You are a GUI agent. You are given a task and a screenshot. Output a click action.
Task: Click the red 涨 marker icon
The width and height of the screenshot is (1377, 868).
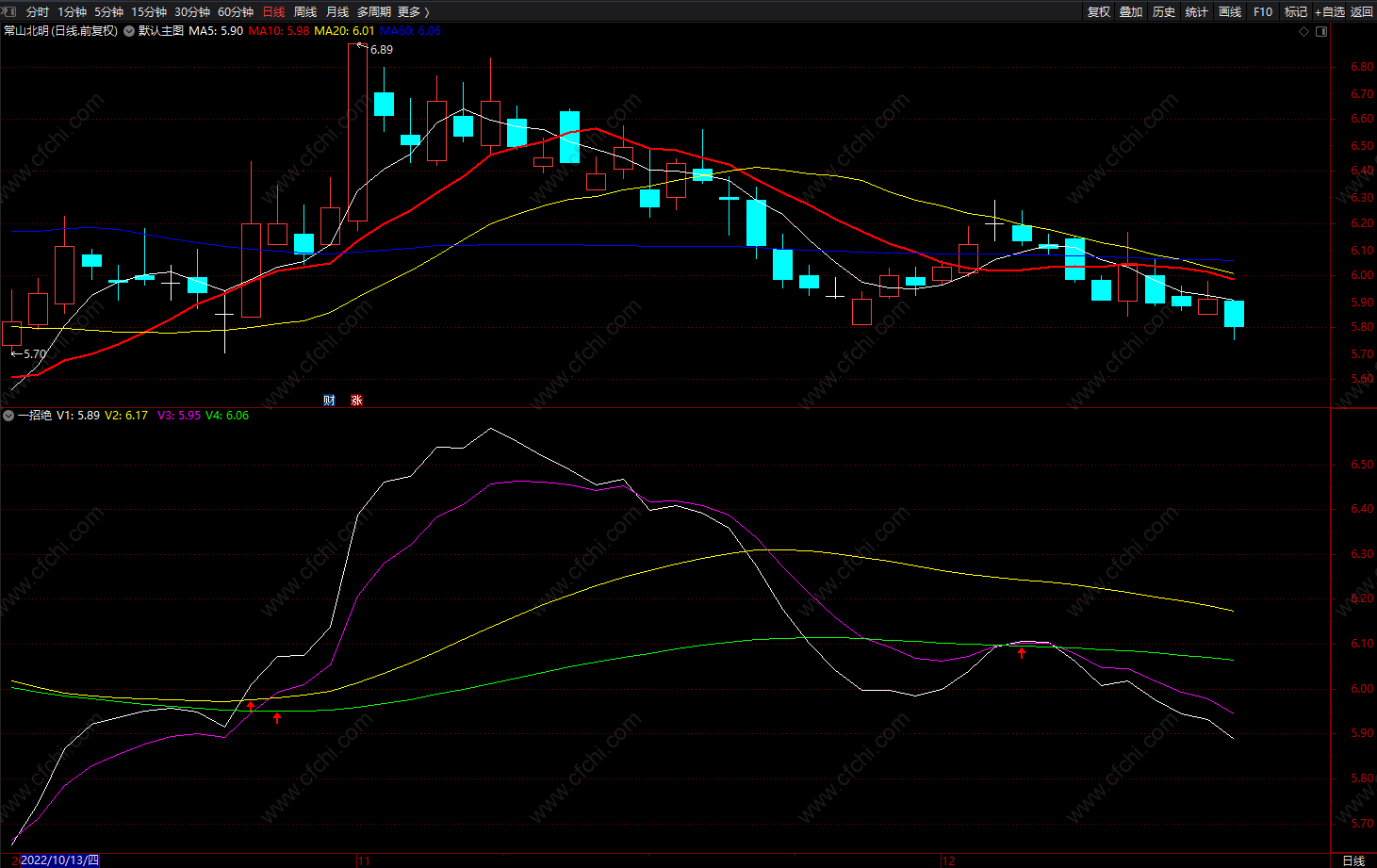tap(356, 401)
